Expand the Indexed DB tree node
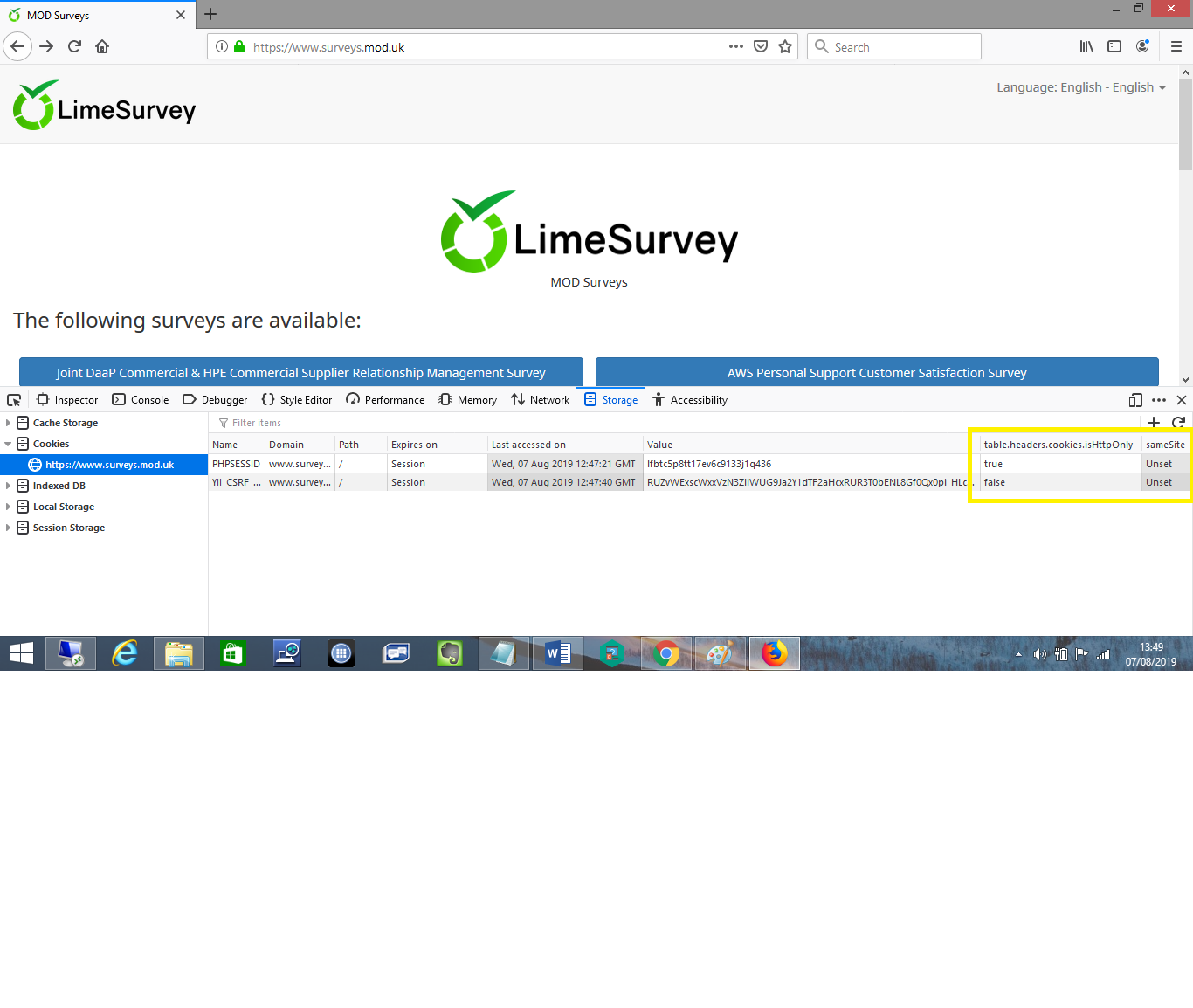Viewport: 1193px width, 1008px height. [8, 486]
